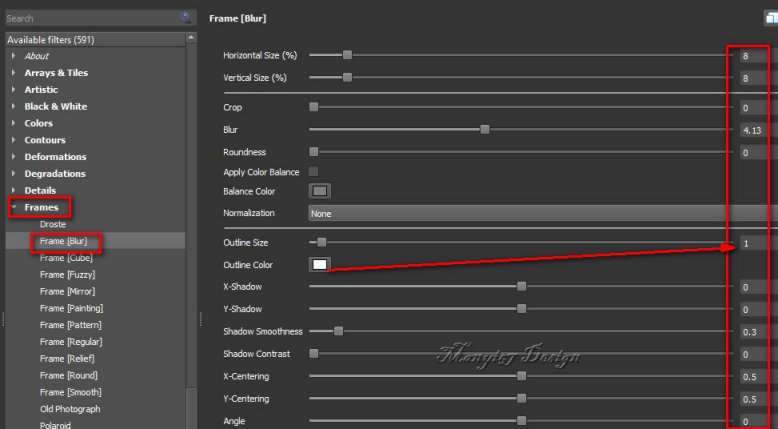The height and width of the screenshot is (429, 778).
Task: Pick the Frame [Painting] filter
Action: (x=71, y=308)
